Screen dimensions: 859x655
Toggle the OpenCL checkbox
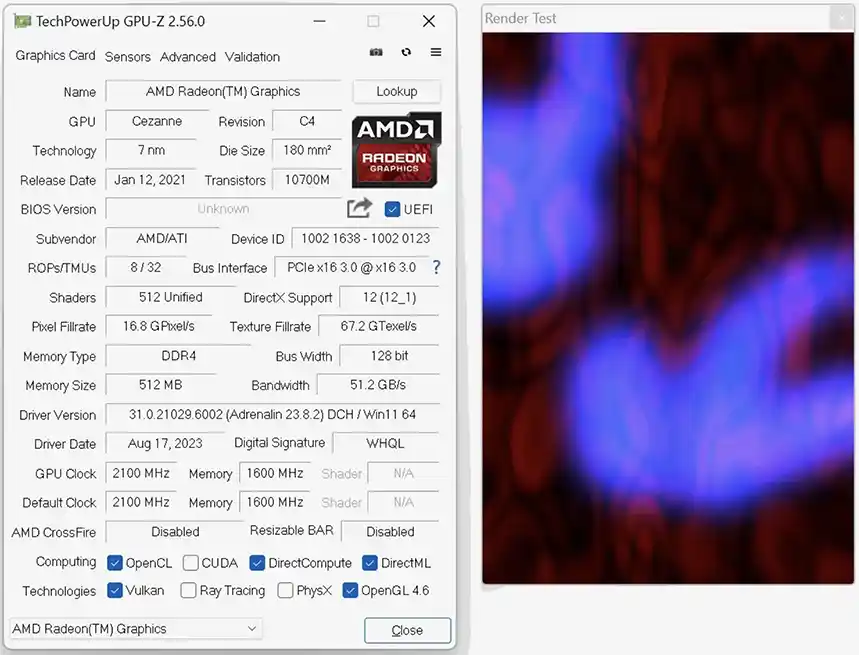pyautogui.click(x=115, y=563)
